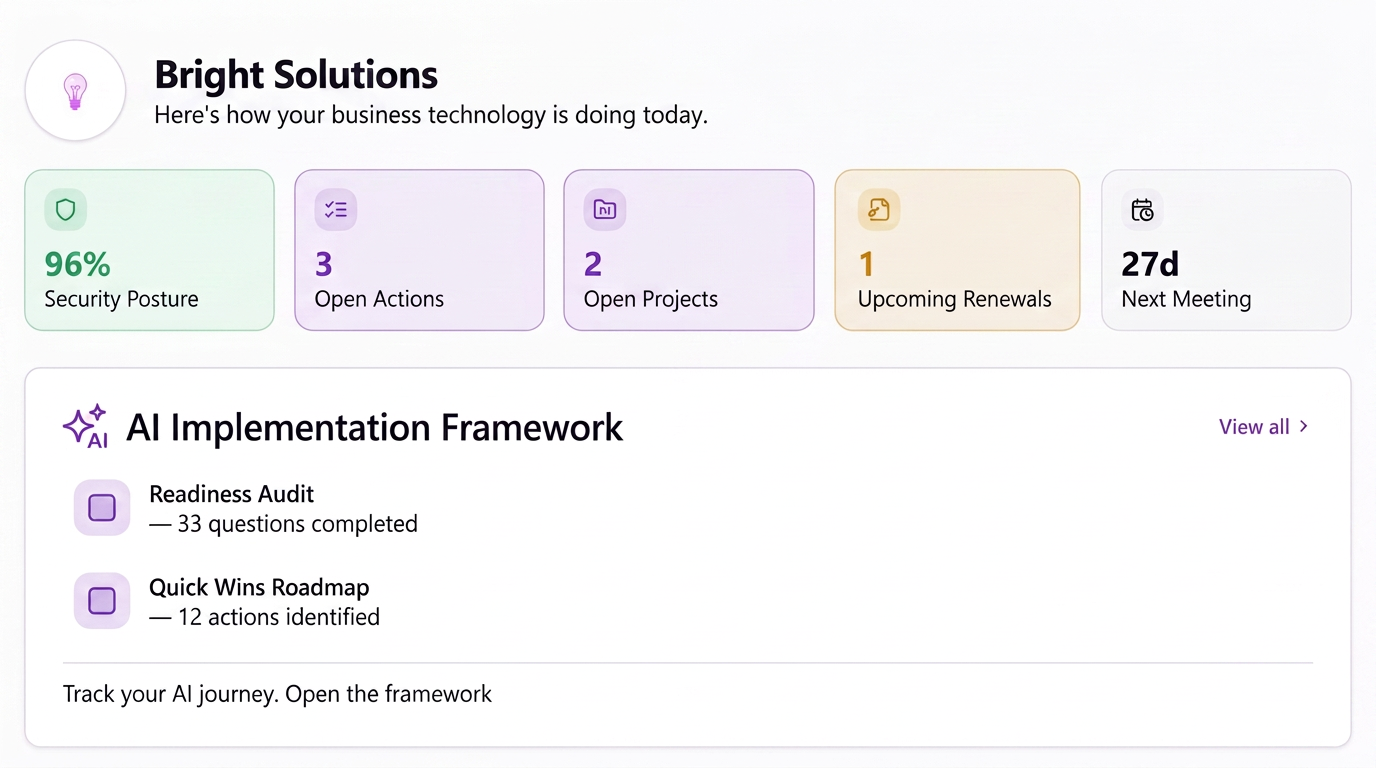Click the Bright Solutions title
Viewport: 1376px width, 768px height.
tap(296, 75)
